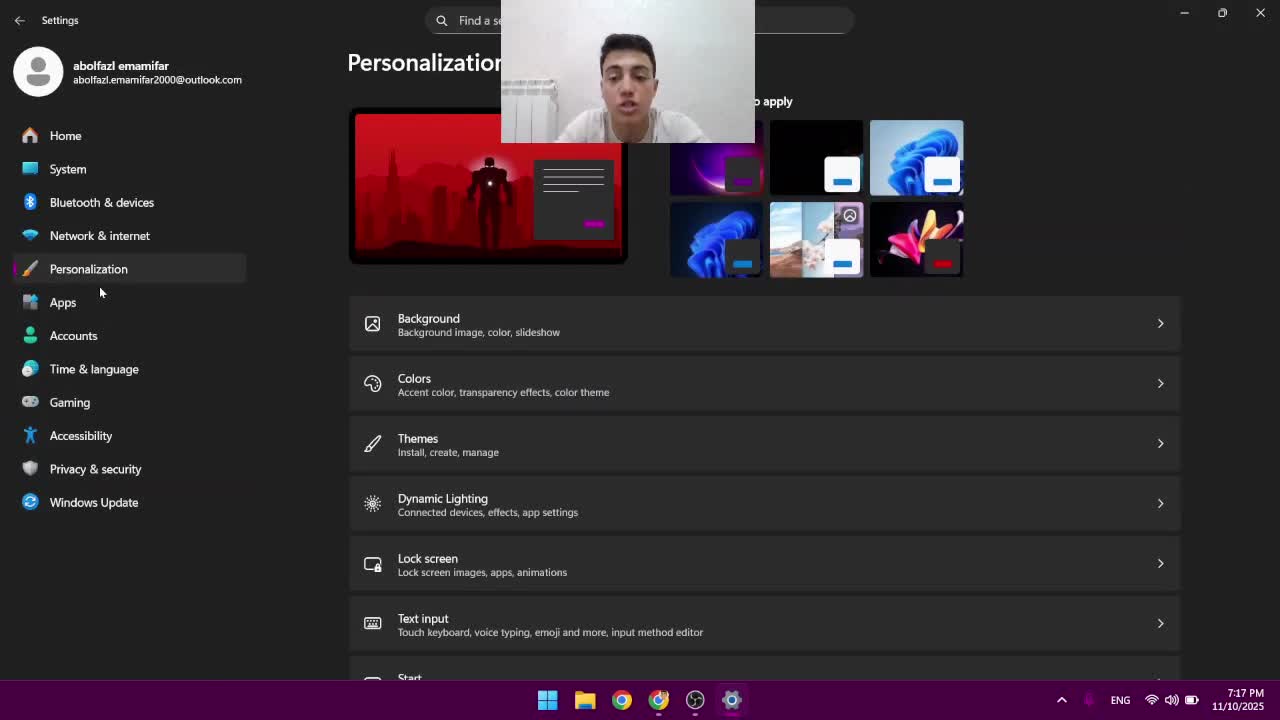
Task: Expand the Background settings chevron
Action: [1160, 324]
